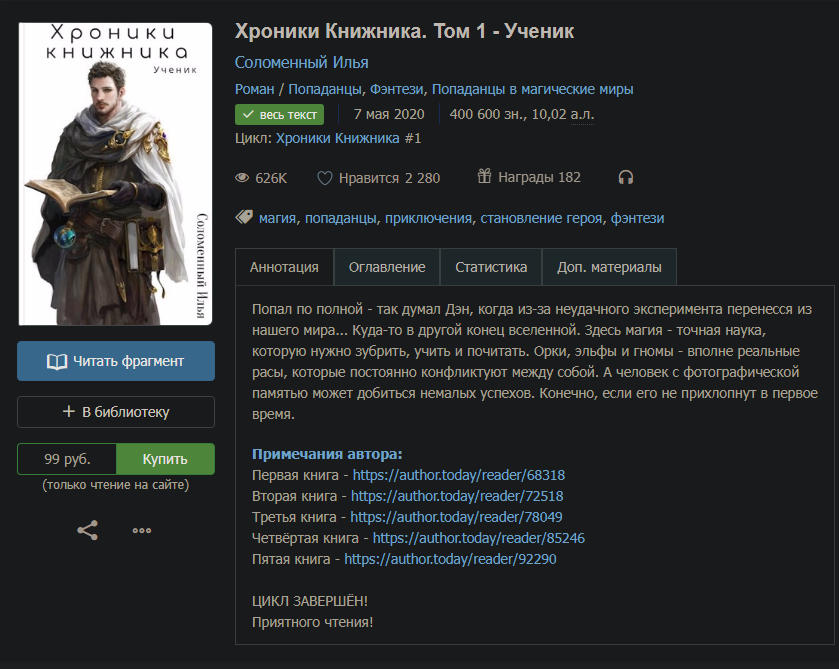839x669 pixels.
Task: Add the book with В библиотеку button
Action: point(116,412)
